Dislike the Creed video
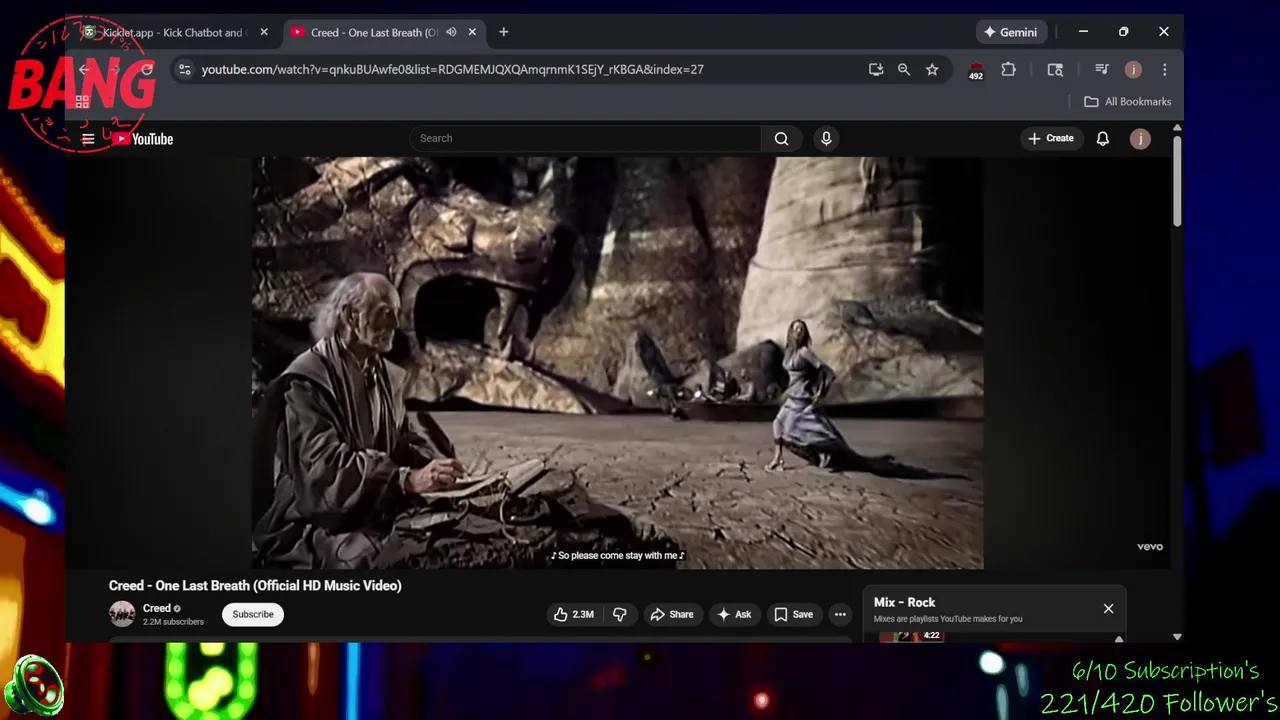 (x=619, y=614)
